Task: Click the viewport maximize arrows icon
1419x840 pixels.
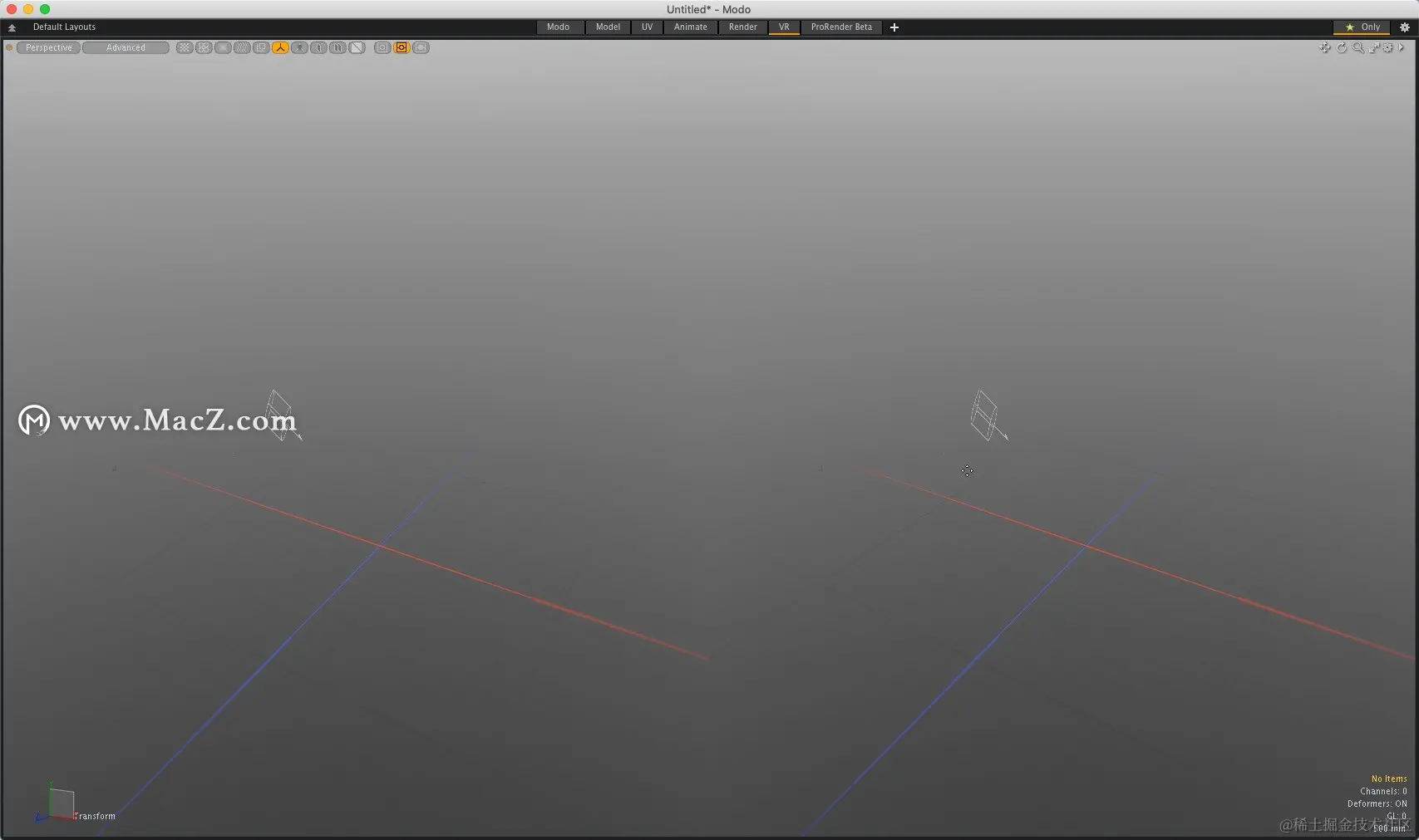Action: click(1374, 48)
